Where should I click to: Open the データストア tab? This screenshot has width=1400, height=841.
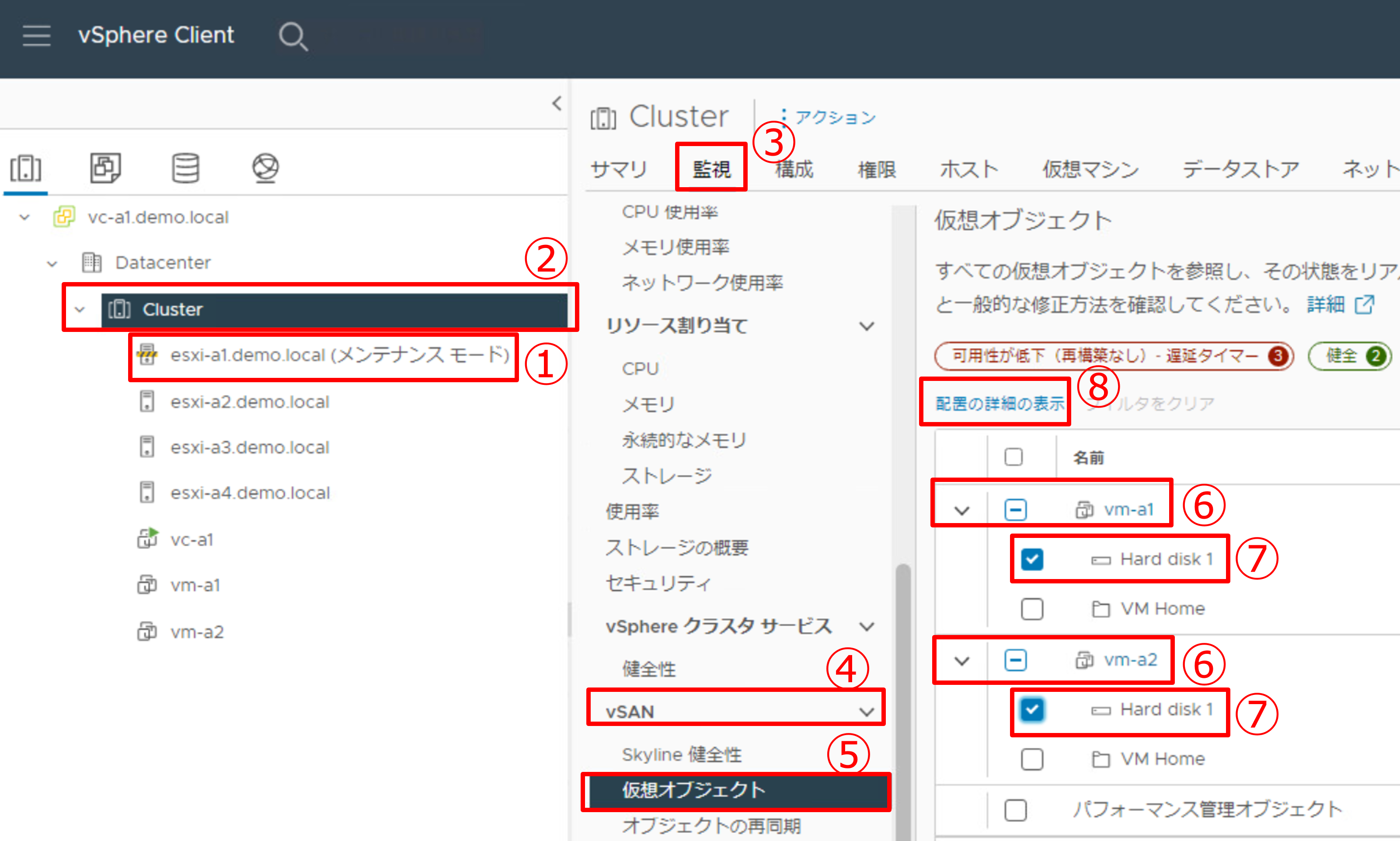(x=1241, y=169)
